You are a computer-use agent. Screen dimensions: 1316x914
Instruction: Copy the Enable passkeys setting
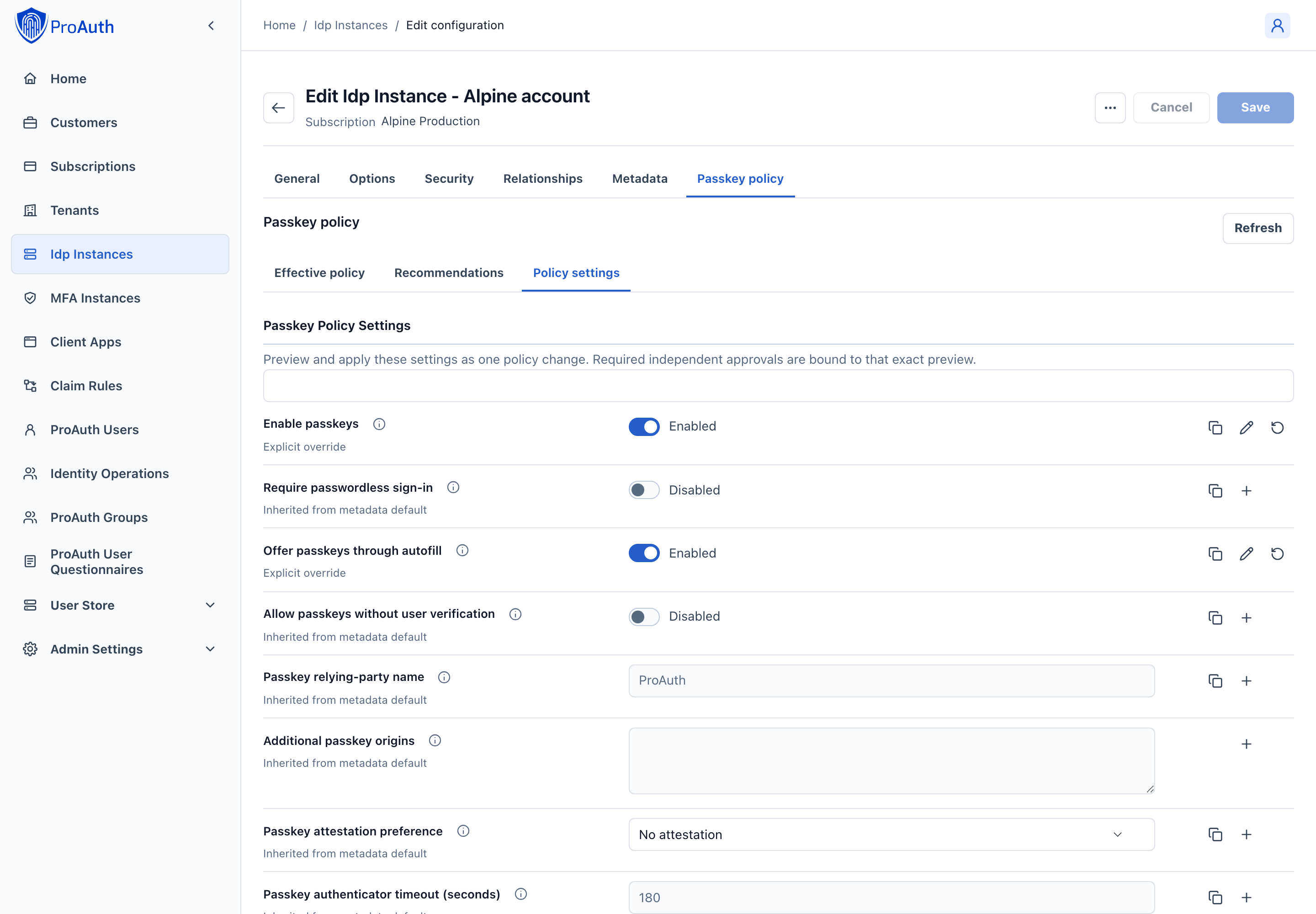pos(1215,428)
